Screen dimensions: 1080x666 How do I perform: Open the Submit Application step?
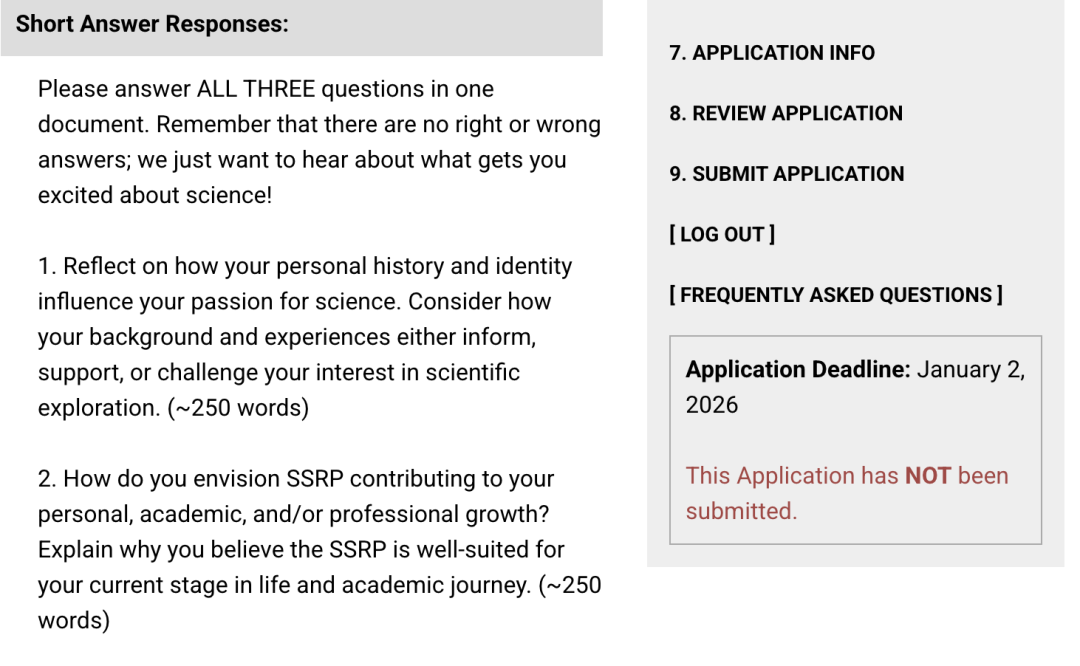pyautogui.click(x=786, y=174)
